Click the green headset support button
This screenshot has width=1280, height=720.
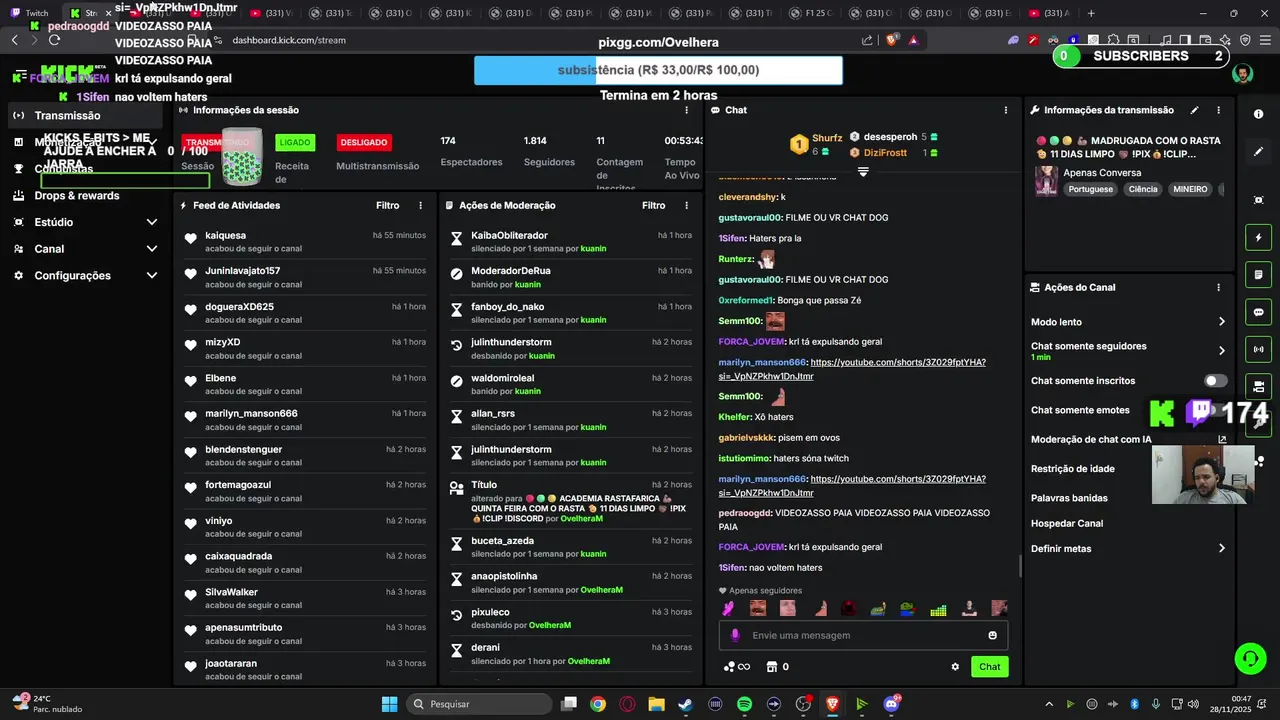pyautogui.click(x=1250, y=658)
